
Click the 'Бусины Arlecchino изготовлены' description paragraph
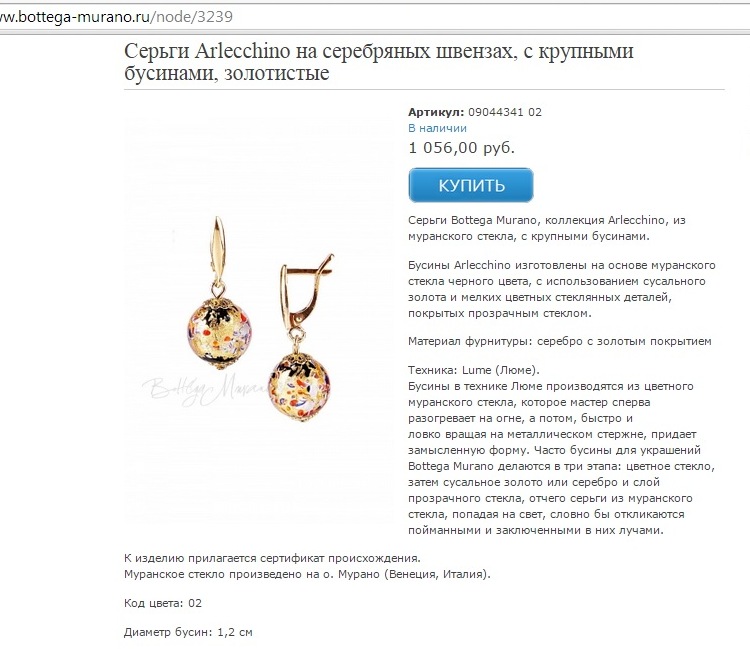[562, 289]
